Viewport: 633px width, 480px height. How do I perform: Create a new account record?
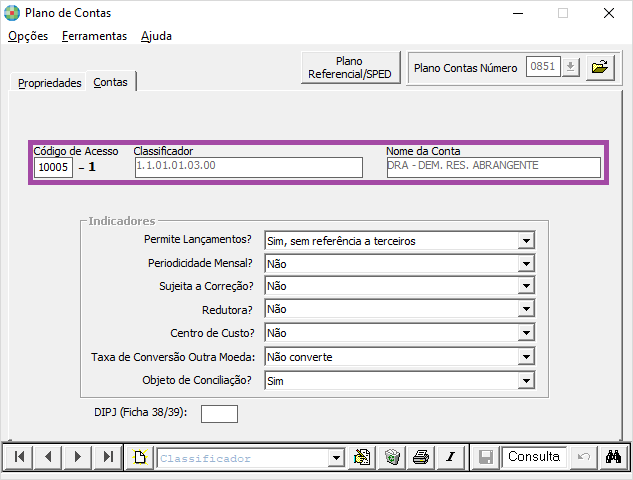point(140,457)
